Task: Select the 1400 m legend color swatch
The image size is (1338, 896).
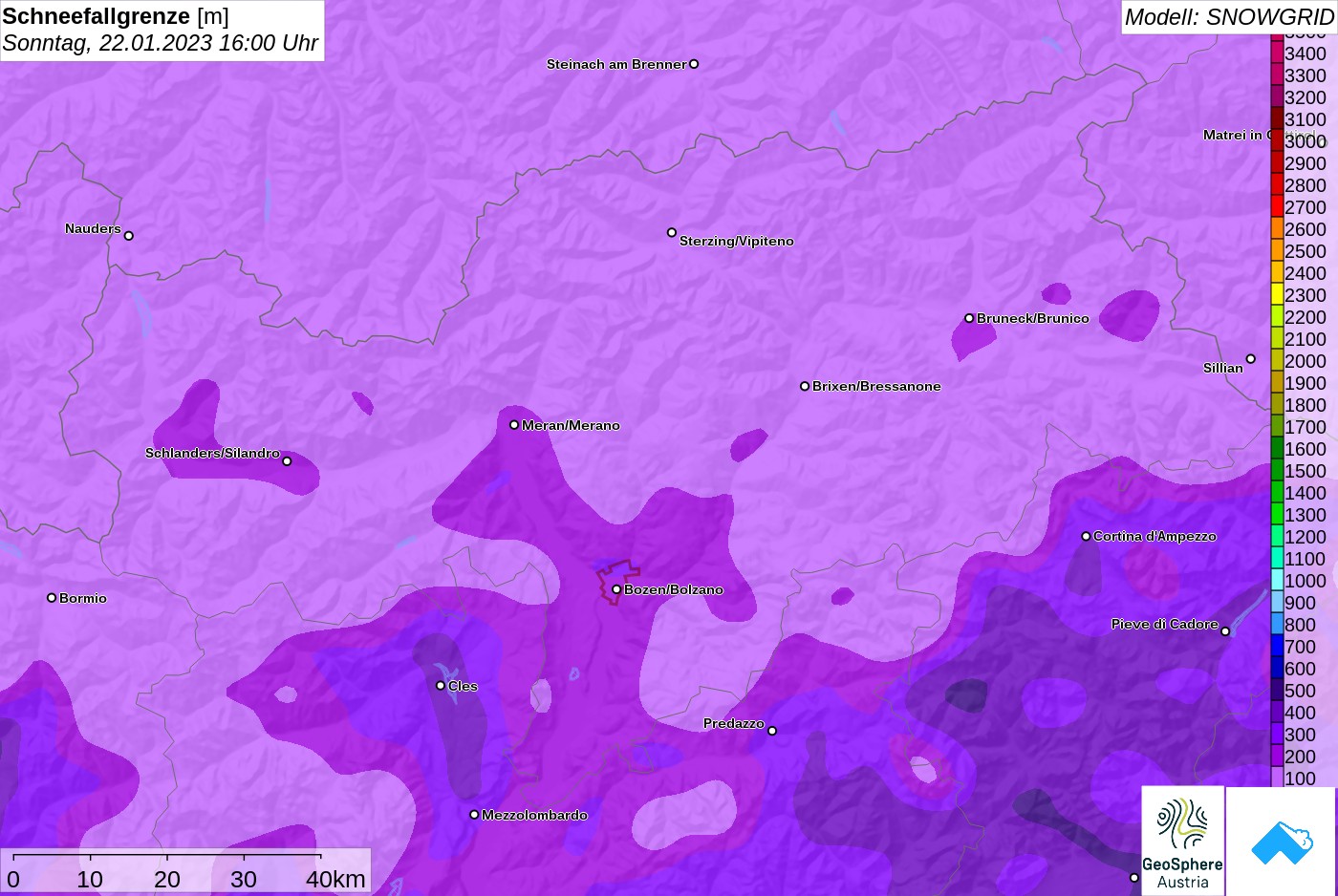Action: tap(1277, 493)
